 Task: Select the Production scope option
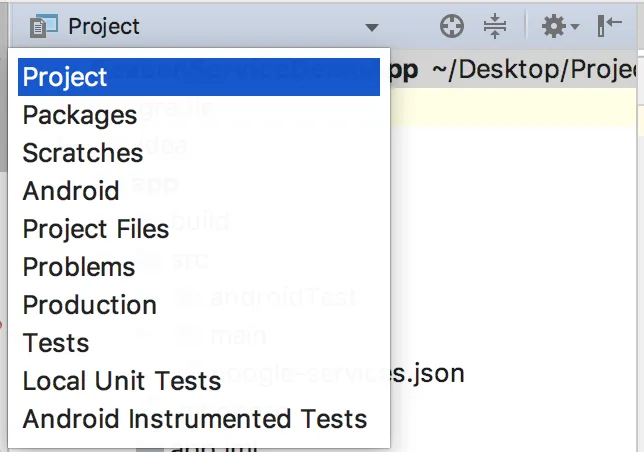click(x=90, y=305)
